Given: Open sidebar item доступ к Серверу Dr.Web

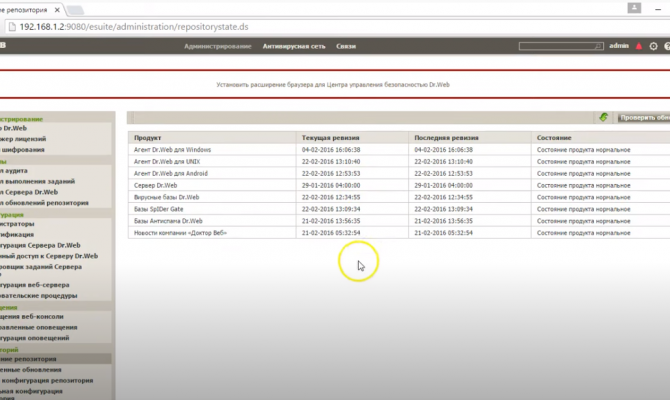Looking at the screenshot, I should (49, 256).
